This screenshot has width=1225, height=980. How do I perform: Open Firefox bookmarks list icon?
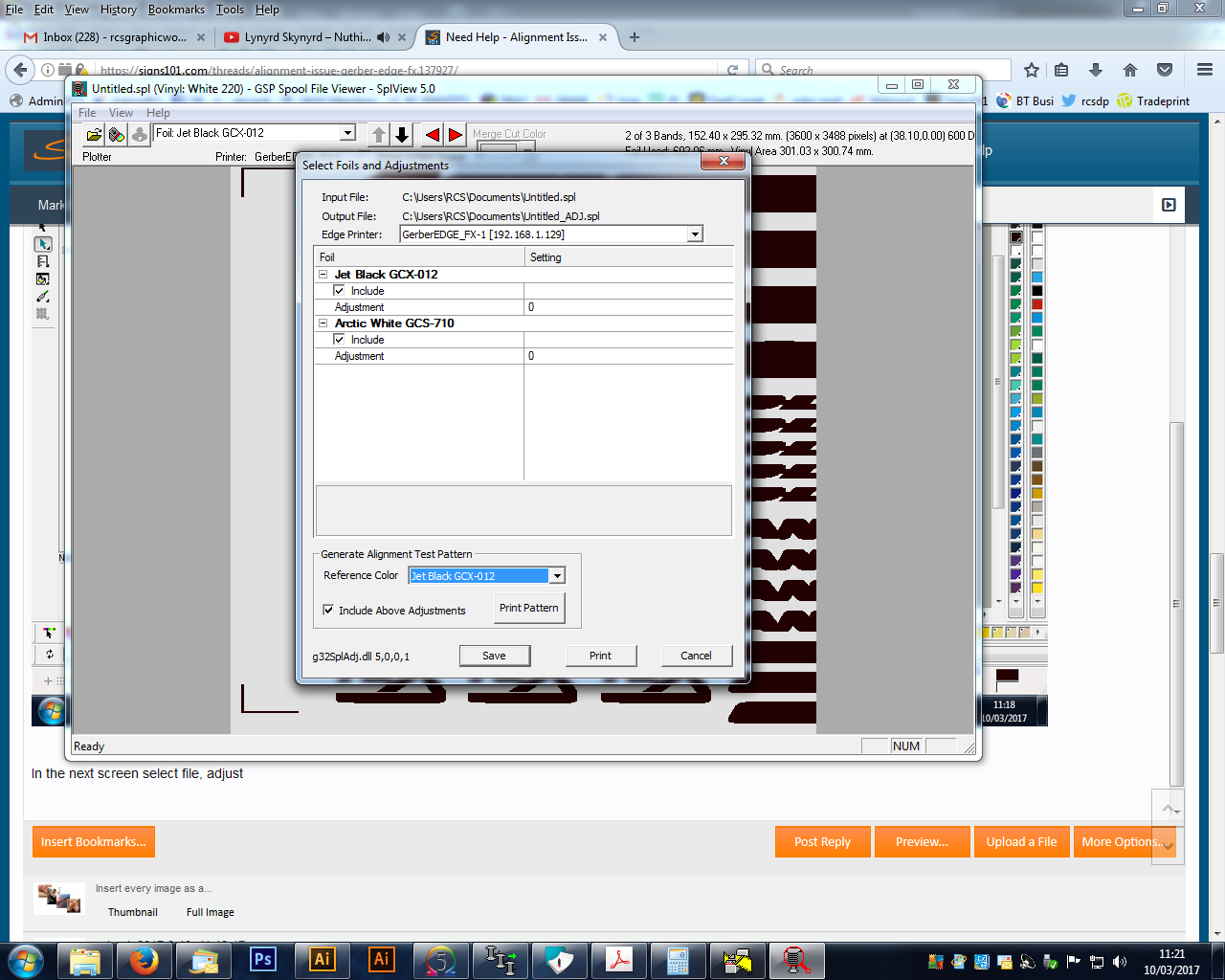pyautogui.click(x=1061, y=70)
